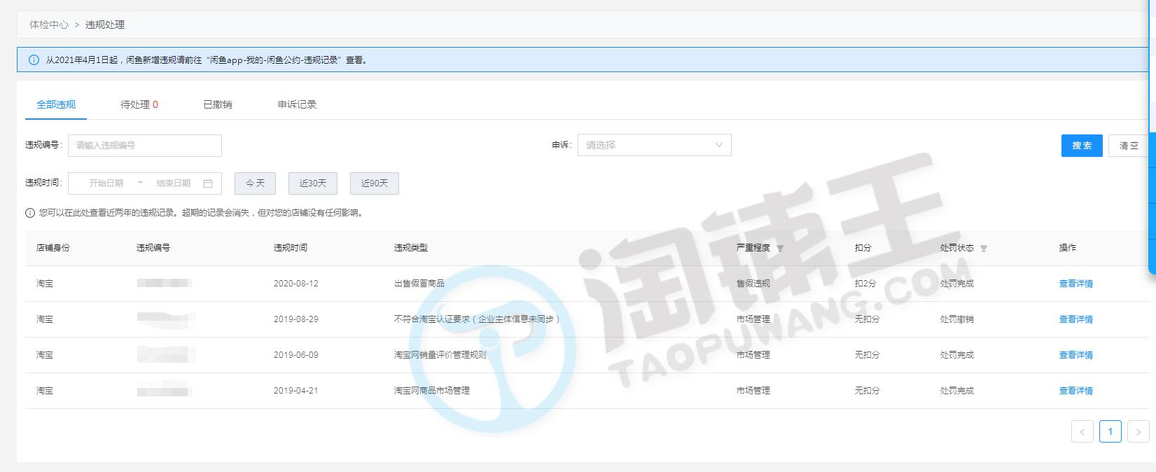Click the 扣分 column header

(x=863, y=248)
